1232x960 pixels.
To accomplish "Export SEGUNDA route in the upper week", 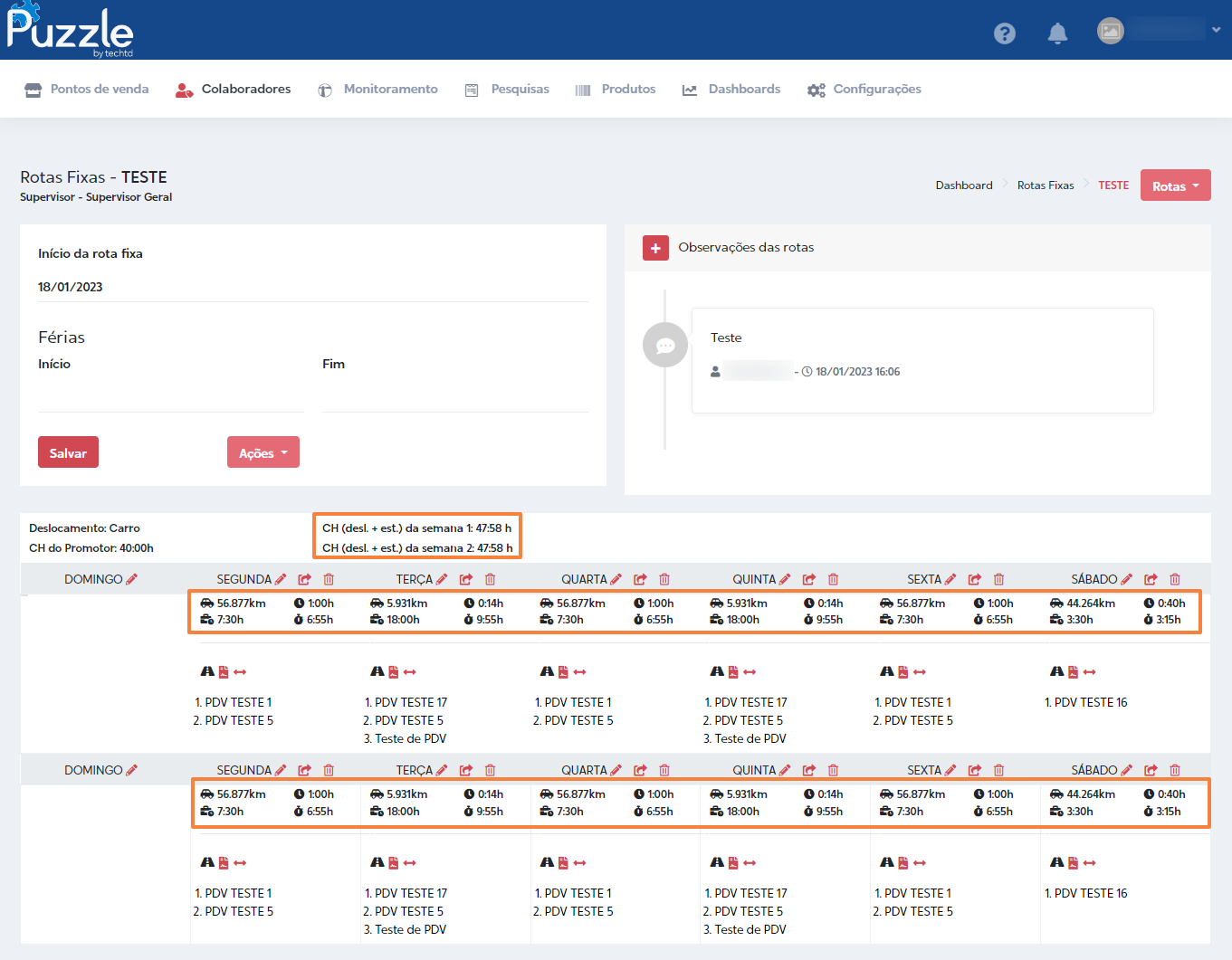I will click(304, 579).
